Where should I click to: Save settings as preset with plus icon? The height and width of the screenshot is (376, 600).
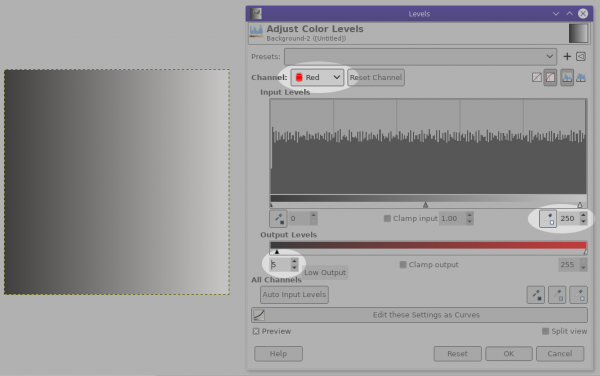(567, 57)
